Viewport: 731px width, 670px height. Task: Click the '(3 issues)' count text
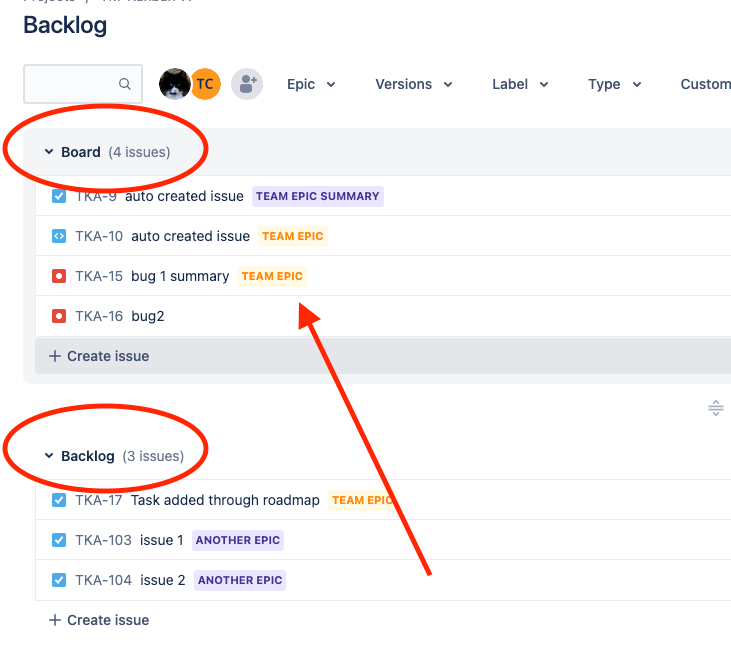(153, 456)
